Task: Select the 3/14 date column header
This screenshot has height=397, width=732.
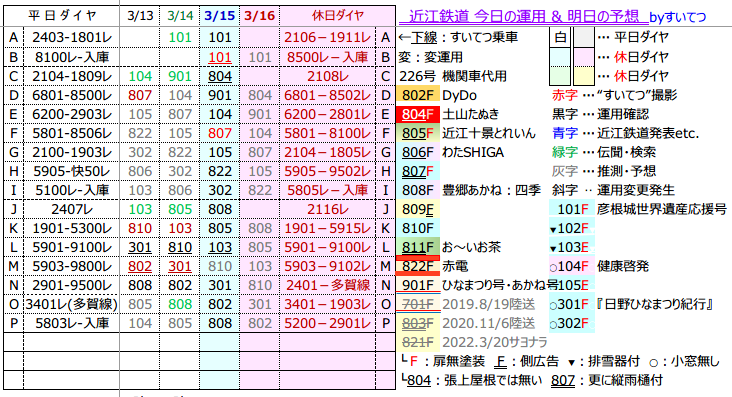Action: [180, 16]
